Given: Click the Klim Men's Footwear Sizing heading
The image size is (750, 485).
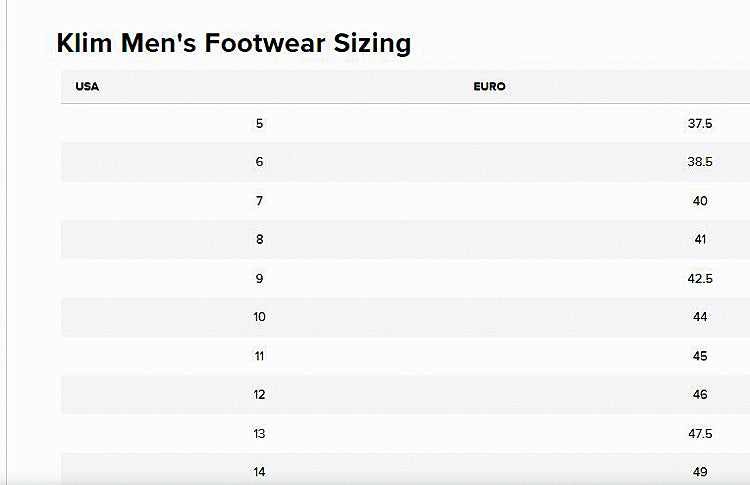Looking at the screenshot, I should pos(233,44).
